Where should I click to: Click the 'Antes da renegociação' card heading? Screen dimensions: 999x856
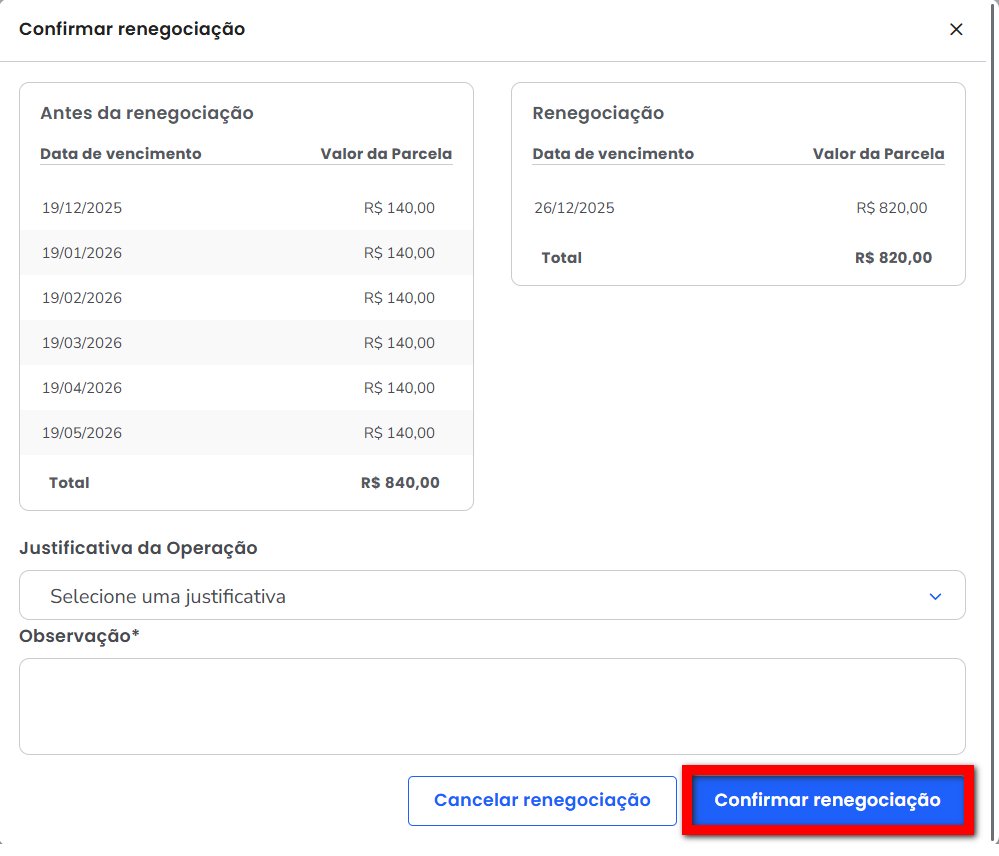point(147,113)
